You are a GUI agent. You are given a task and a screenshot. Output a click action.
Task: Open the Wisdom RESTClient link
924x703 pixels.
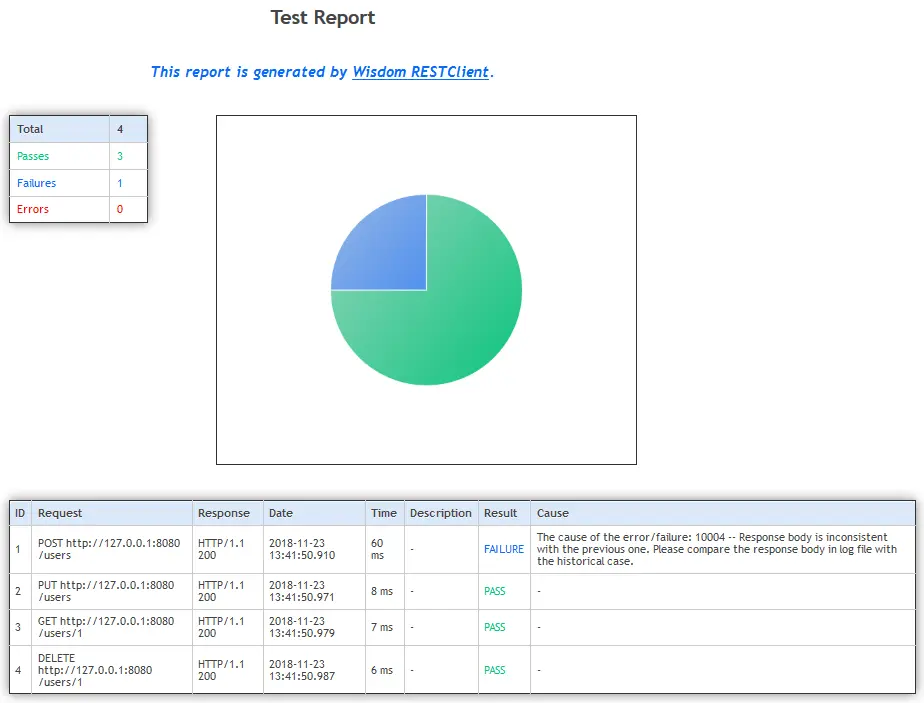(x=421, y=72)
